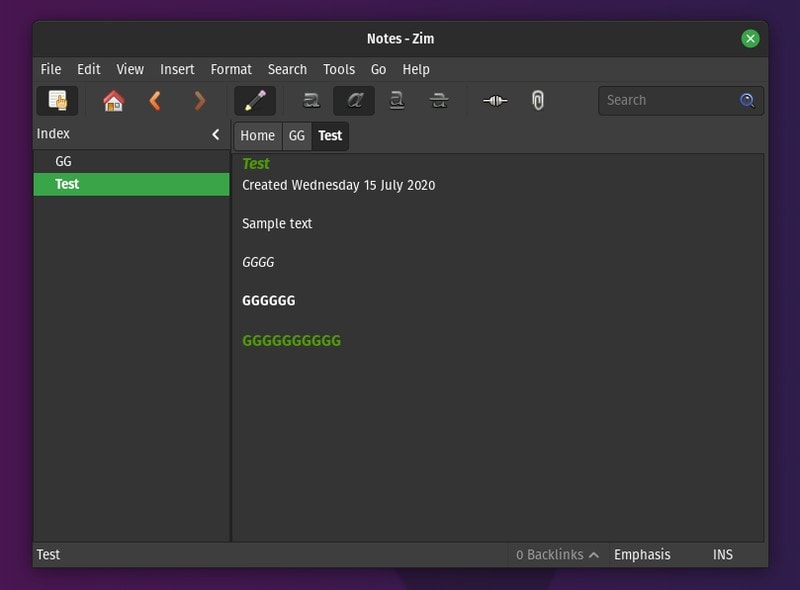Click the green 'GGGGGGGGGG' heading
This screenshot has height=590, width=800.
click(x=291, y=340)
